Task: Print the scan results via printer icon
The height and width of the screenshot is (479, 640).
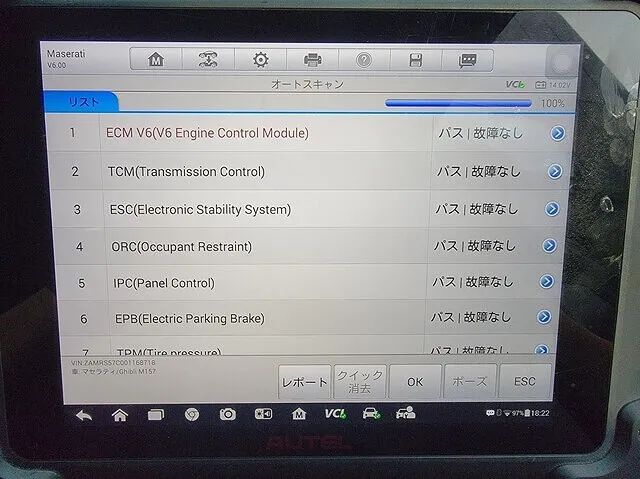Action: (313, 60)
